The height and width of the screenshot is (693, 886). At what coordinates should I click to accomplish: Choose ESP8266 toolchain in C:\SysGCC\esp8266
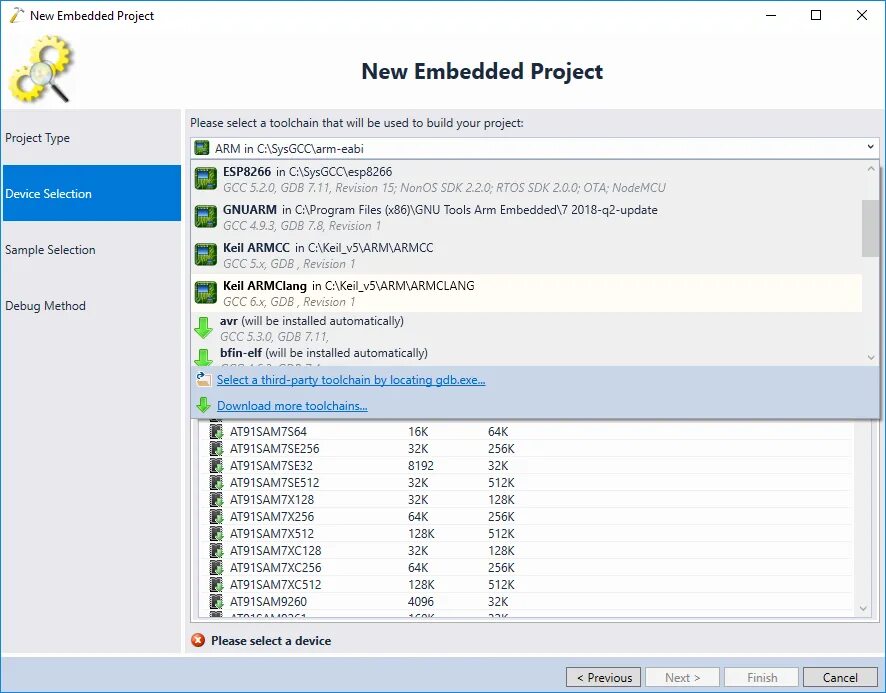pyautogui.click(x=527, y=179)
